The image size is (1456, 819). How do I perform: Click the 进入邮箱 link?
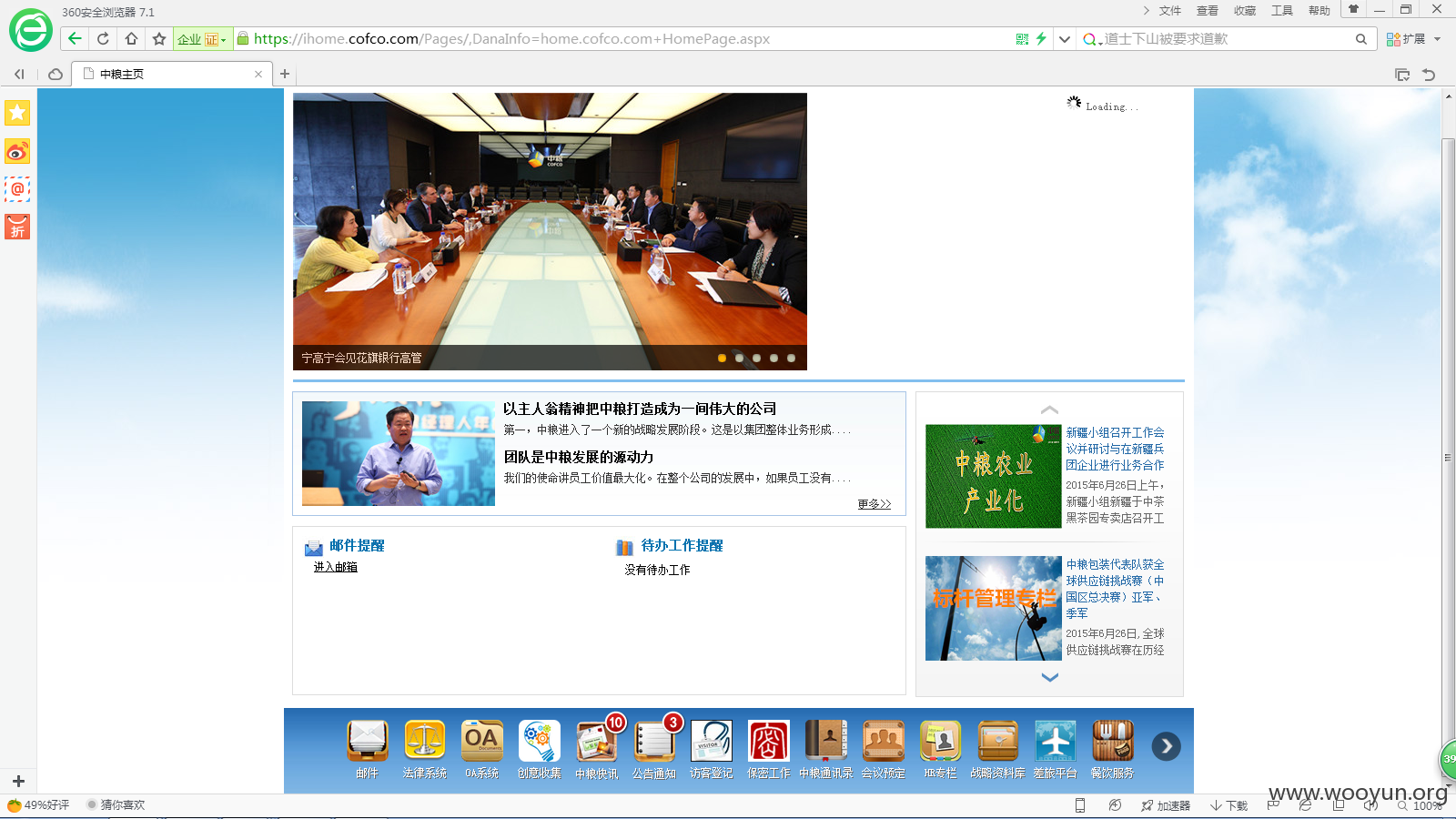tap(336, 567)
